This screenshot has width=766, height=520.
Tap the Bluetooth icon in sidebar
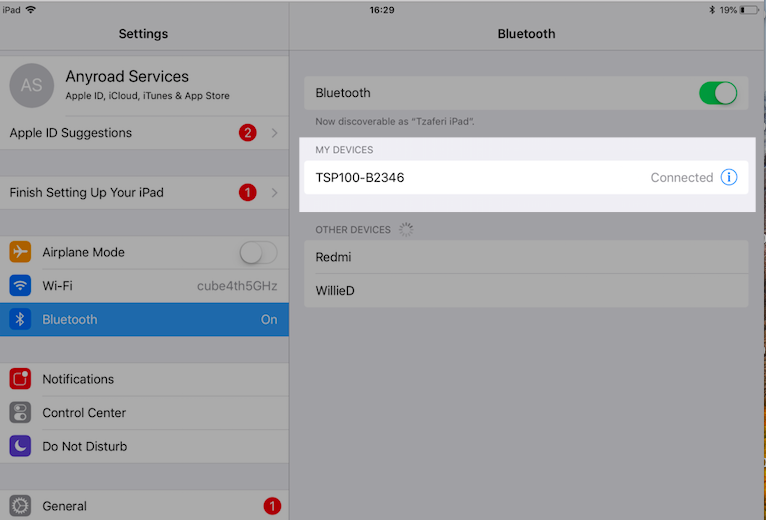coord(20,320)
